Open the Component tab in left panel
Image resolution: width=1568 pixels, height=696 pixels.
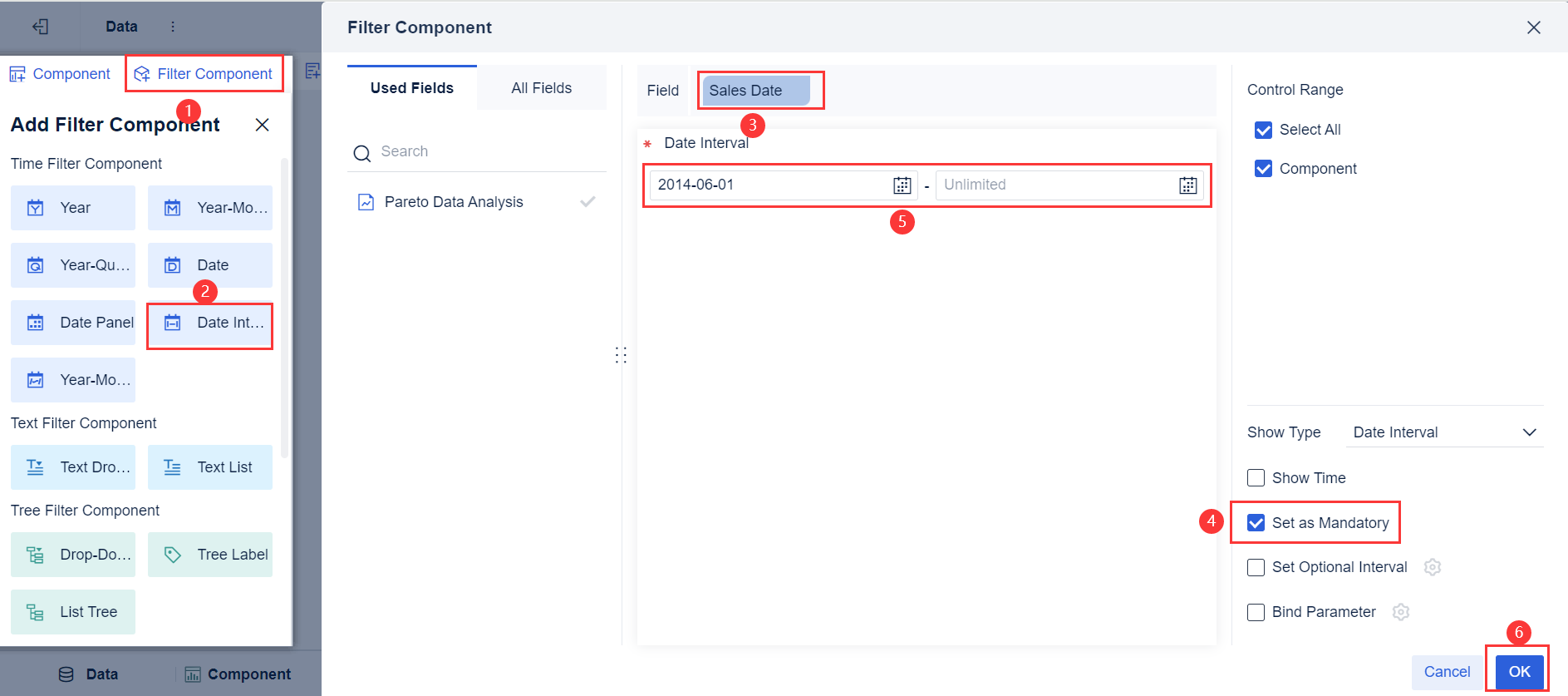click(x=60, y=74)
